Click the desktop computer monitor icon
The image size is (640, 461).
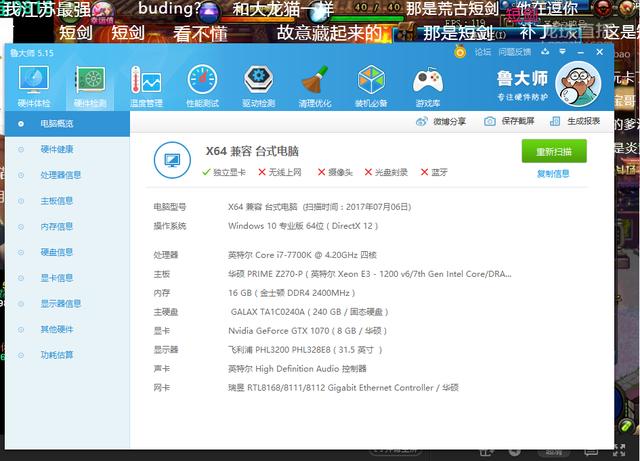172,160
